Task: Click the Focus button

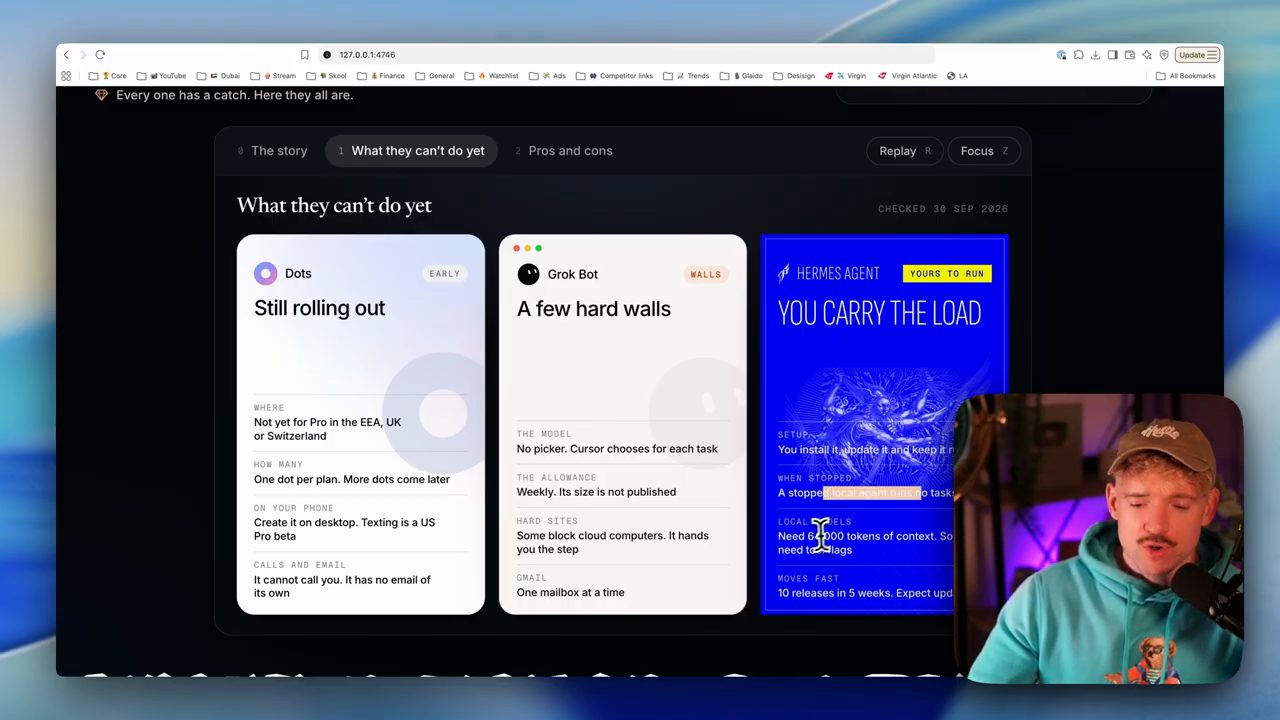Action: pos(984,151)
